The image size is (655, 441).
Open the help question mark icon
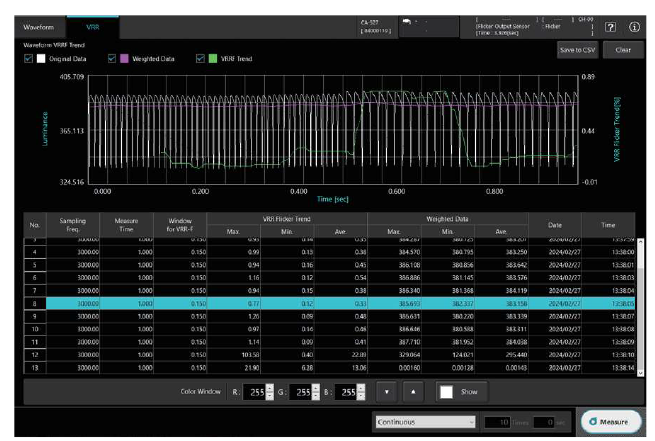click(x=610, y=27)
